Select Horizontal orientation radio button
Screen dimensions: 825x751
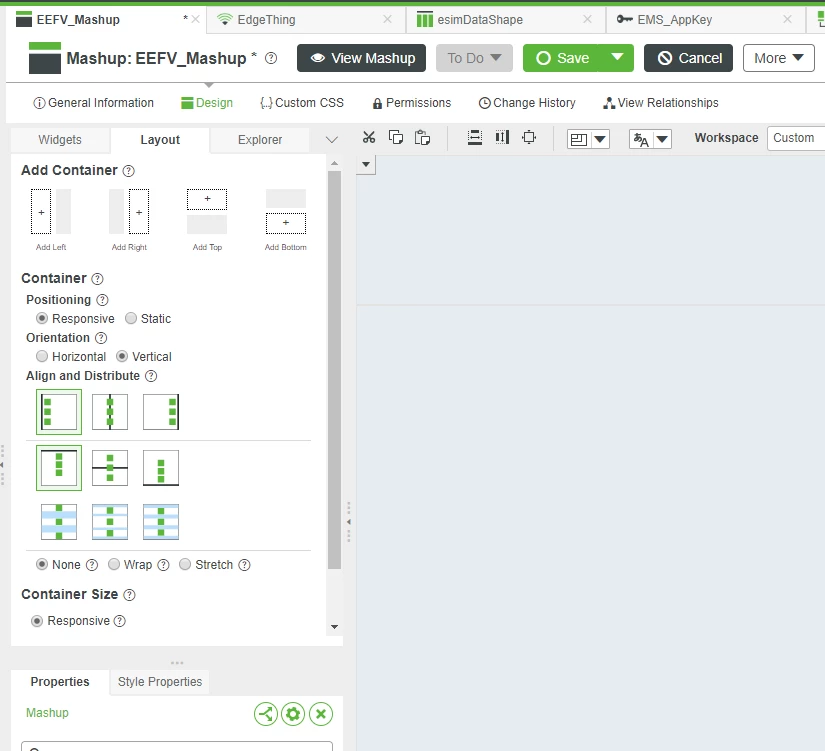click(42, 356)
